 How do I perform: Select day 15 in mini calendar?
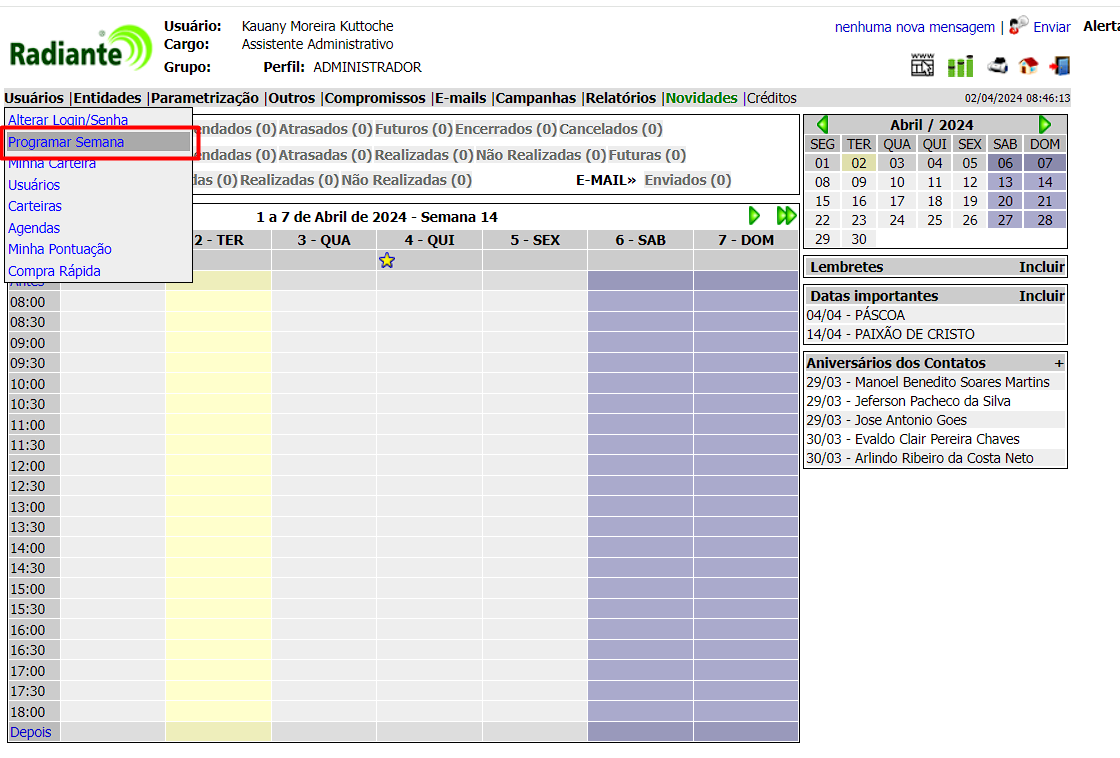[x=822, y=201]
